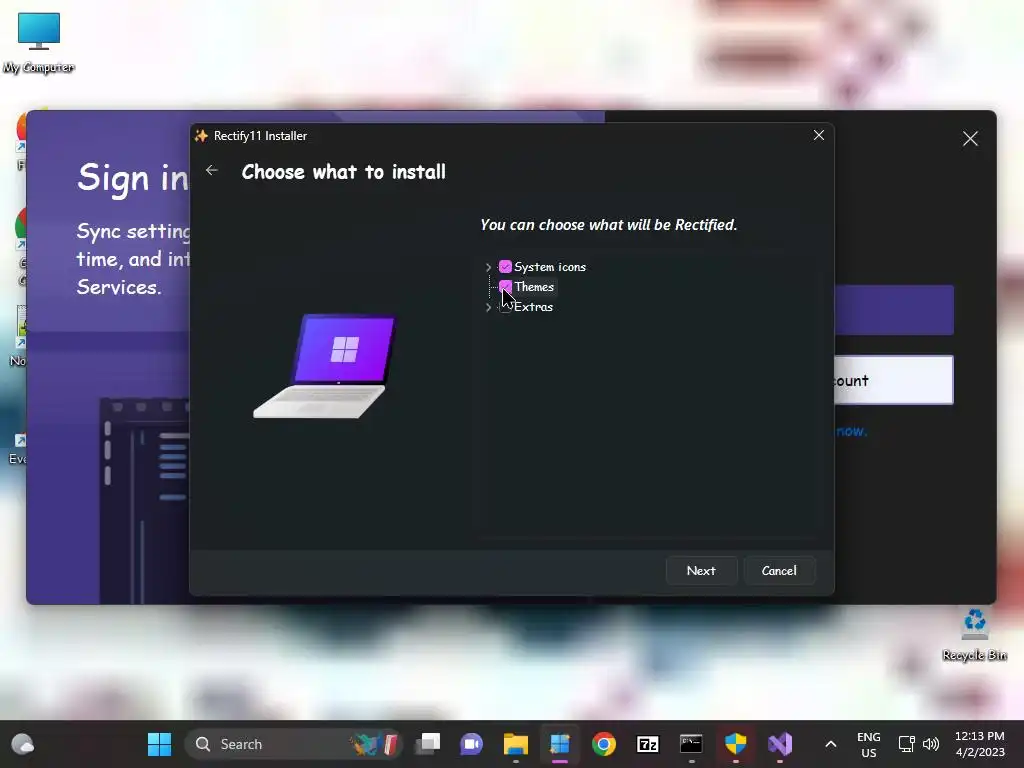Click the white account button in Sign in window
This screenshot has height=768, width=1024.
[x=893, y=380]
